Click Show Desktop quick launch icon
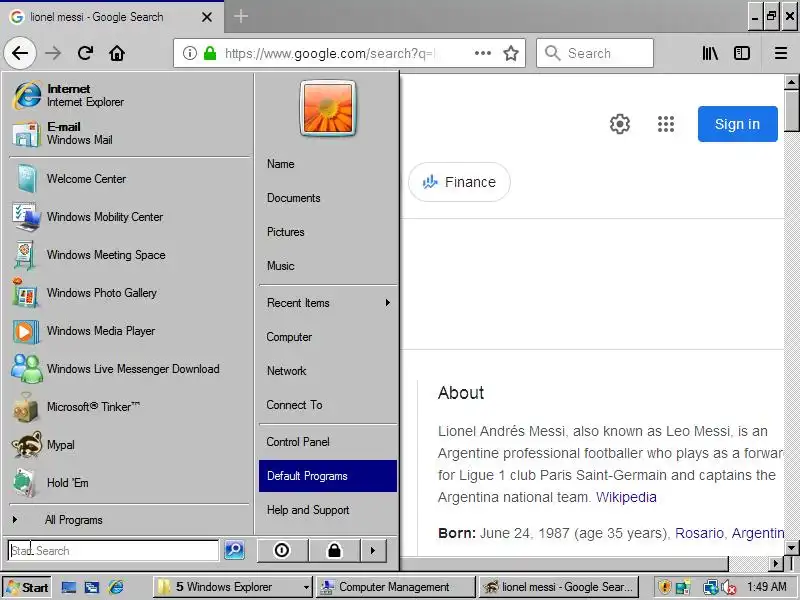The width and height of the screenshot is (800, 600). (69, 587)
